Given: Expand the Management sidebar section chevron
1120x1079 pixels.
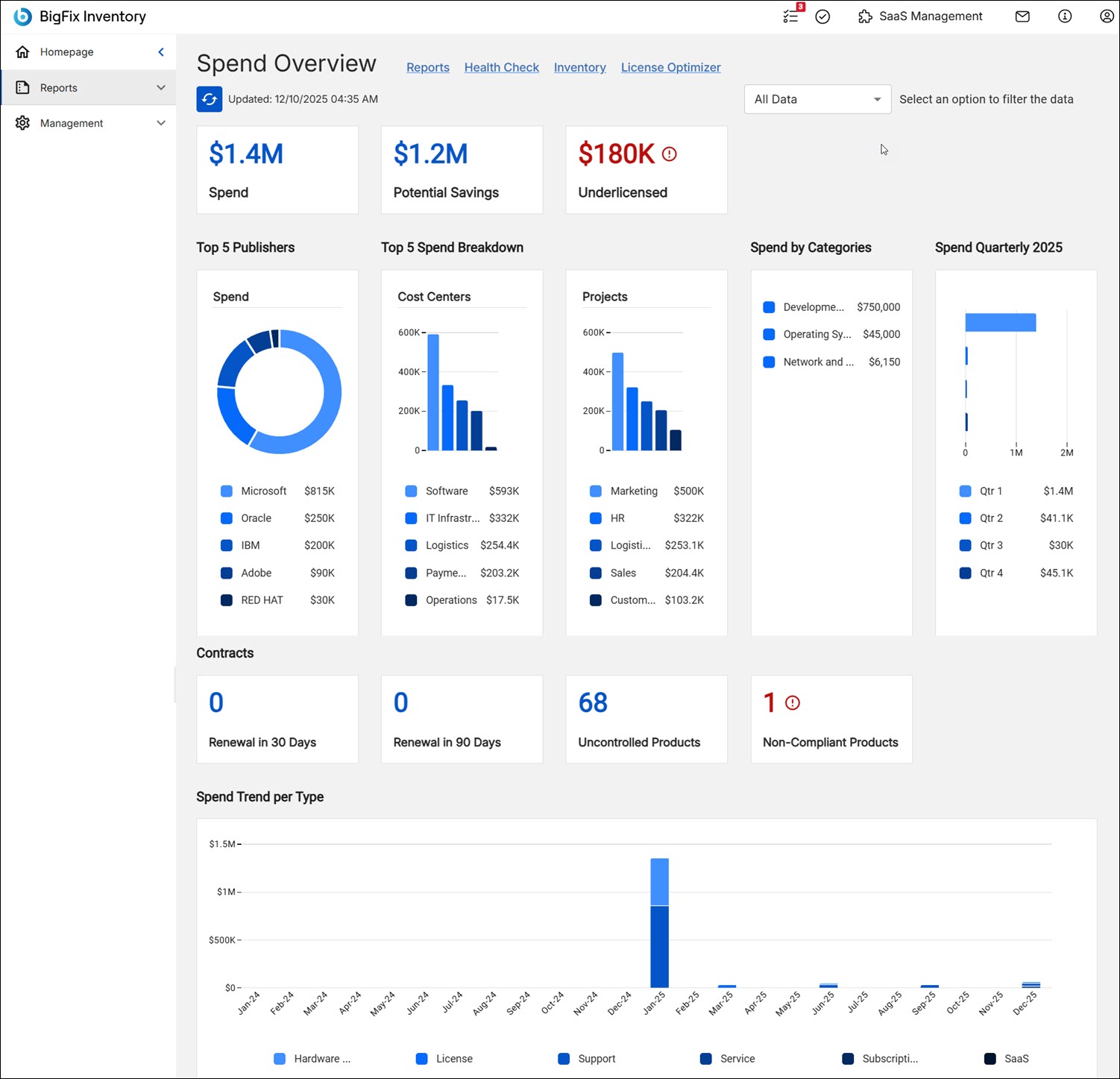Looking at the screenshot, I should tap(161, 123).
